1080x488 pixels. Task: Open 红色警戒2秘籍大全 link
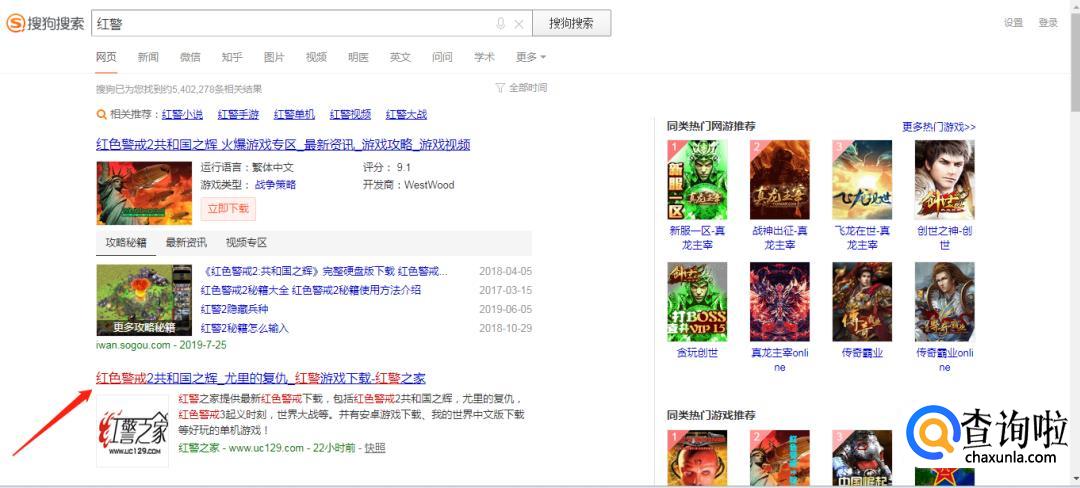(x=311, y=290)
